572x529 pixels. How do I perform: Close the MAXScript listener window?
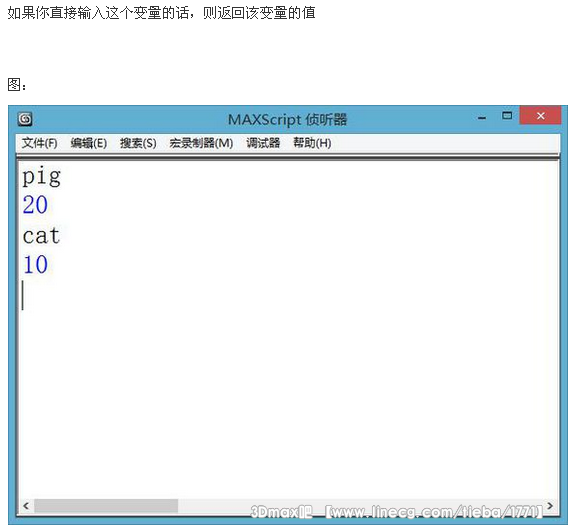[540, 116]
